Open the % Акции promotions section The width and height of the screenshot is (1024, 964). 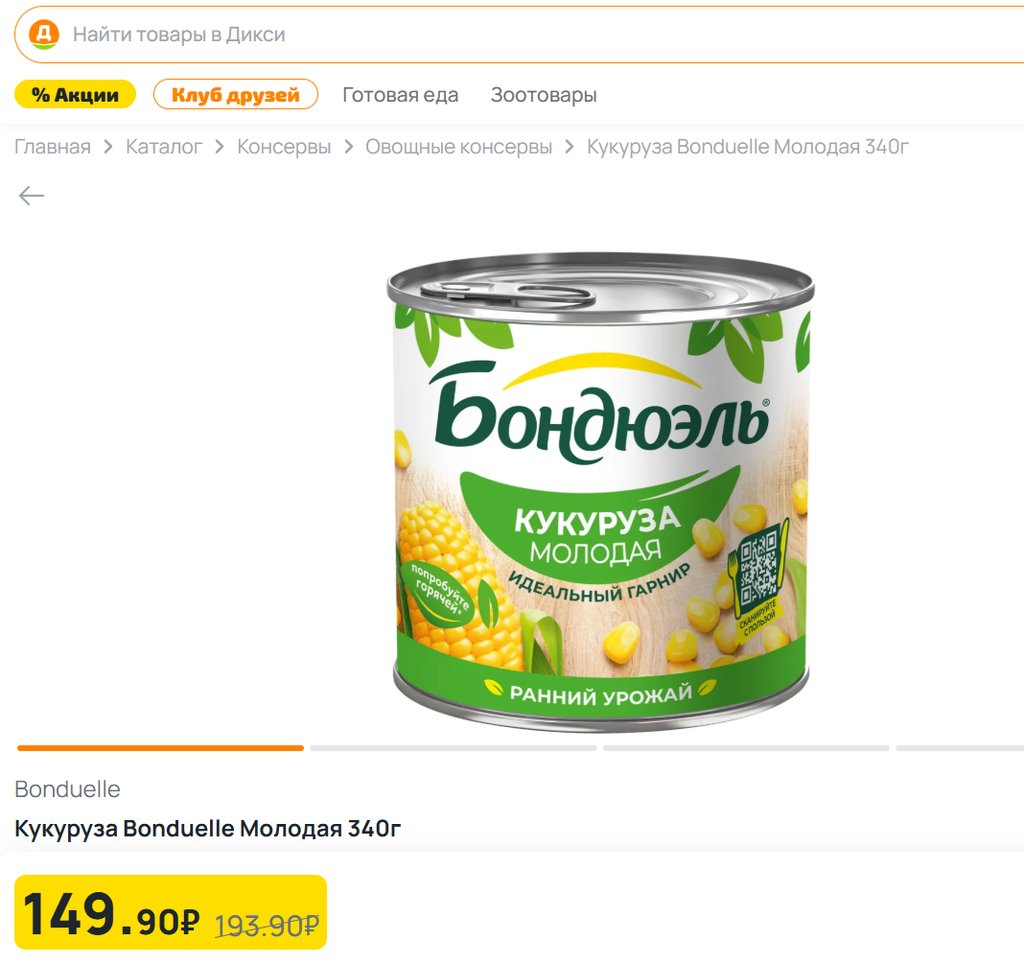[x=75, y=95]
